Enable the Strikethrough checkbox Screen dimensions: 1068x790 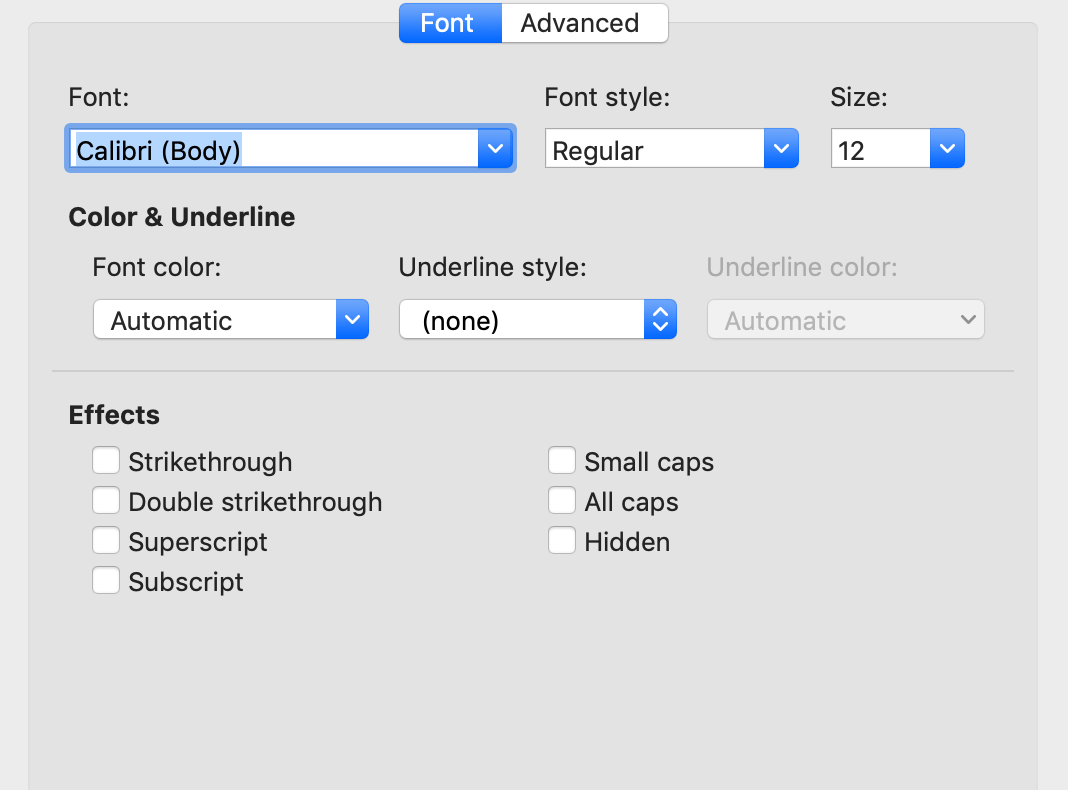coord(106,461)
